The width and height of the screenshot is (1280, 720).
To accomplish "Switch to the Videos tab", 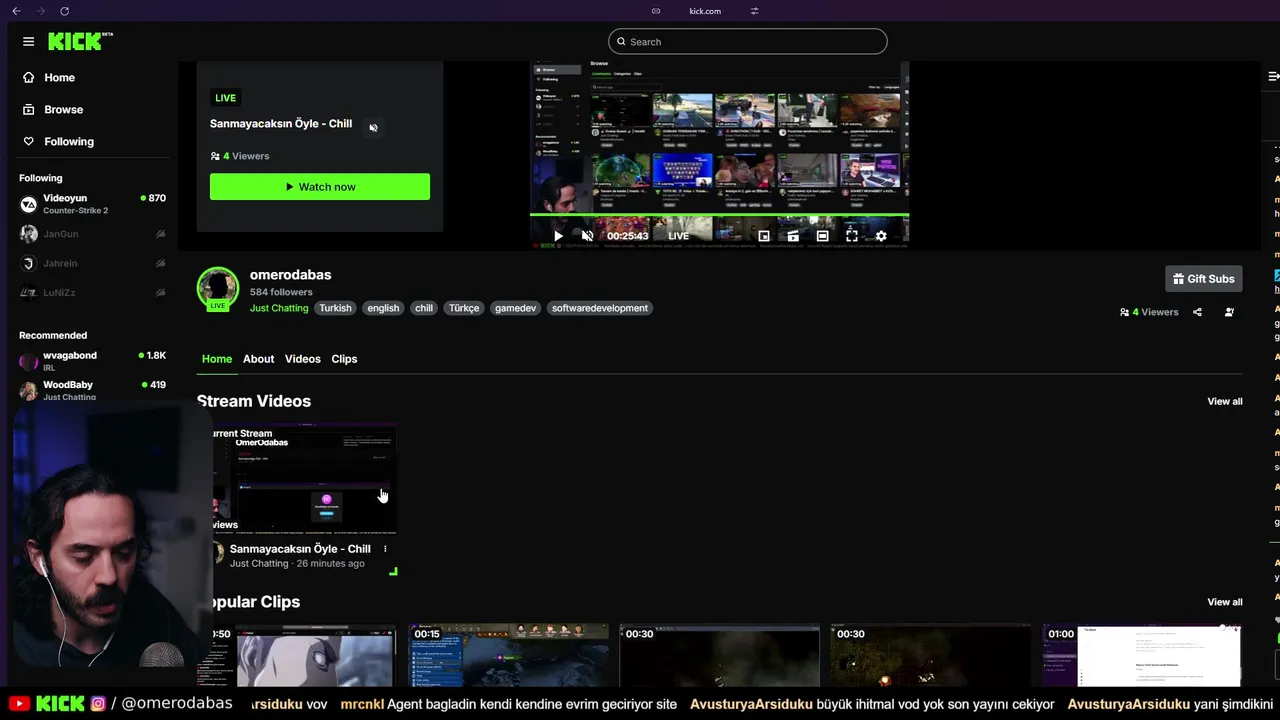I will coord(303,359).
